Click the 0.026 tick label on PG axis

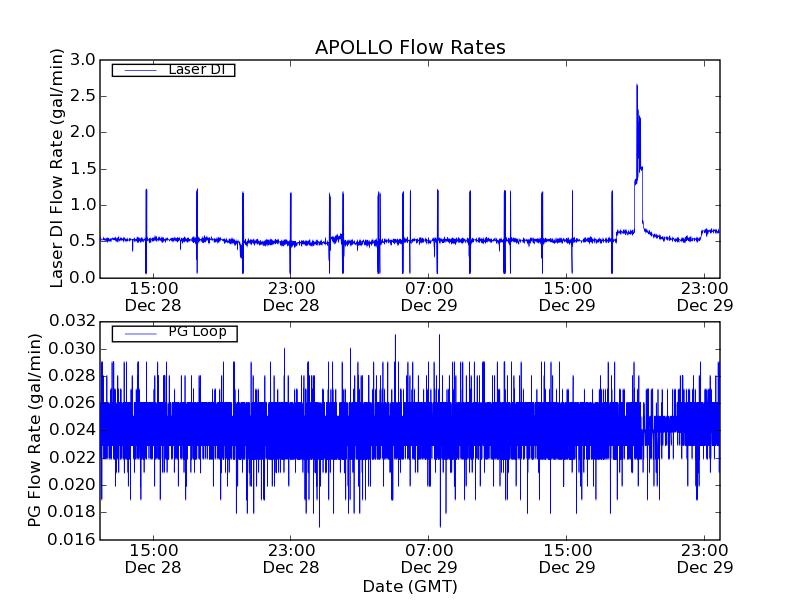point(72,403)
